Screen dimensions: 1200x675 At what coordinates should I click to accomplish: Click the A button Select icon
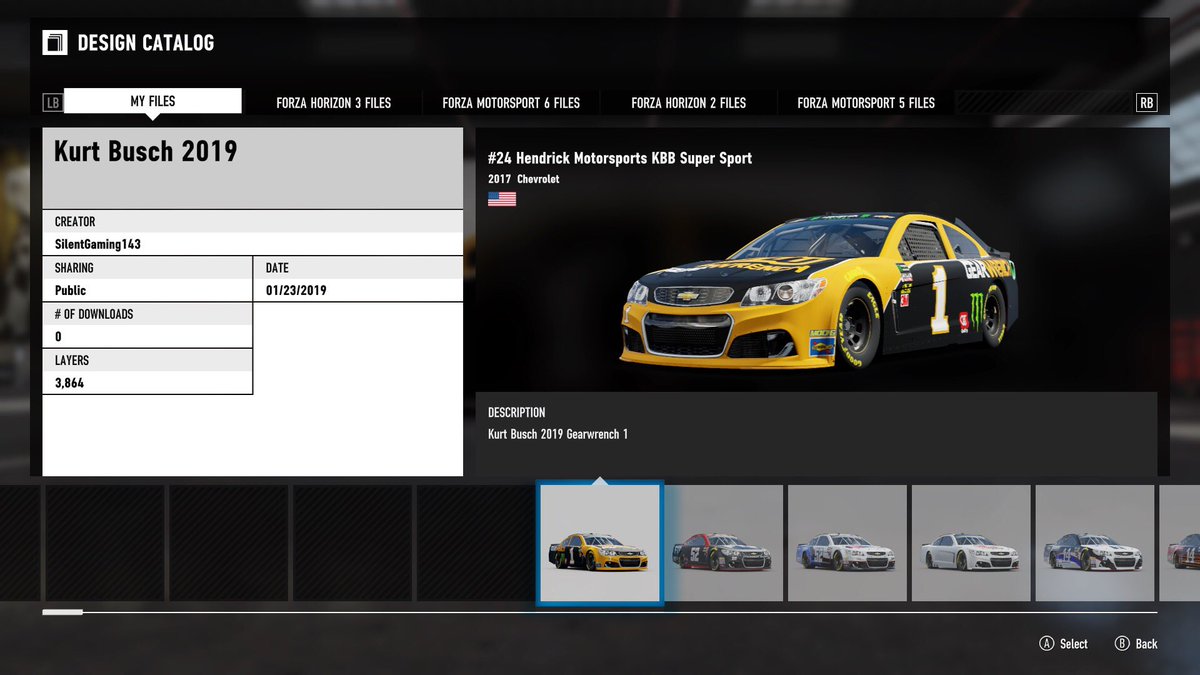point(1046,644)
